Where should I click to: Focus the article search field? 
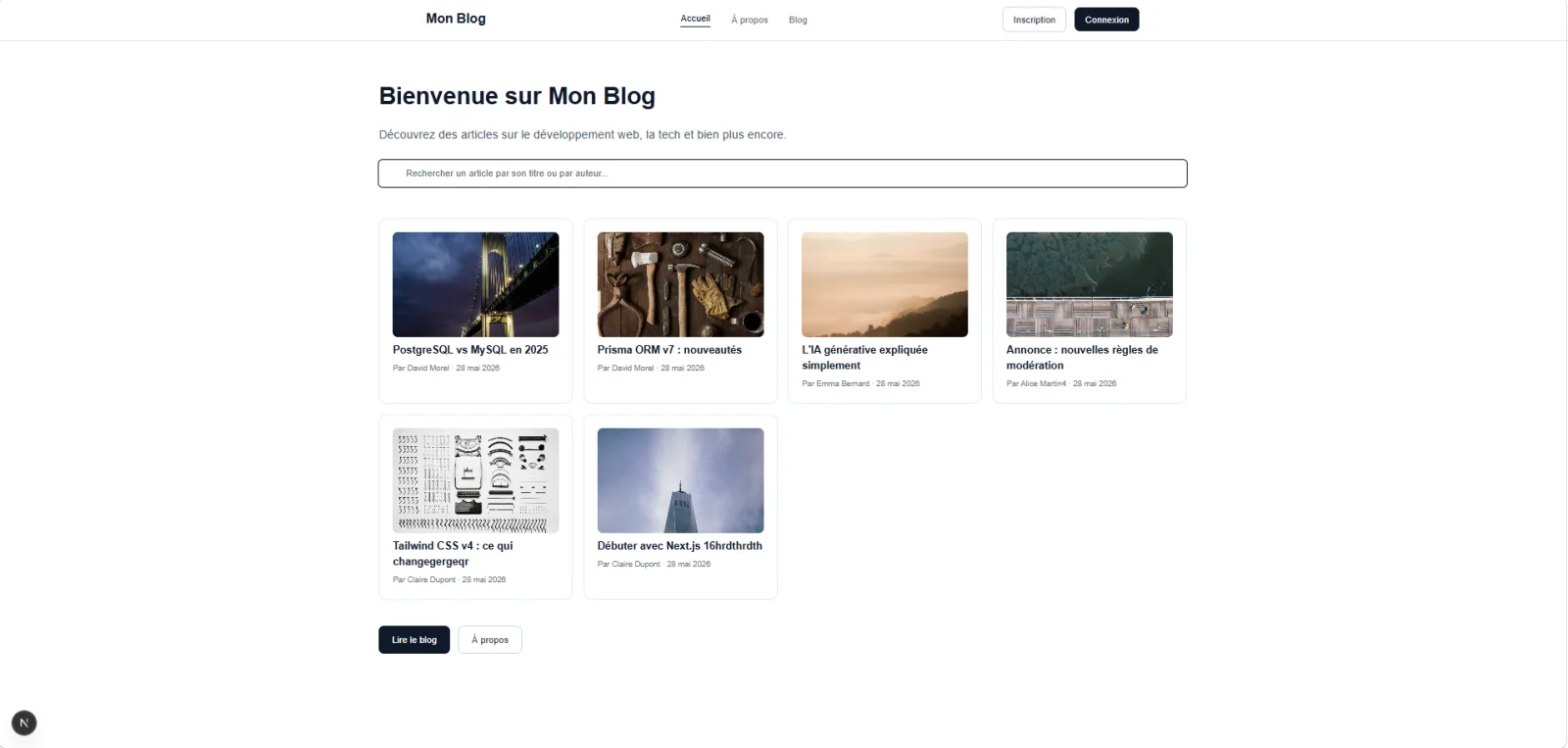click(783, 174)
